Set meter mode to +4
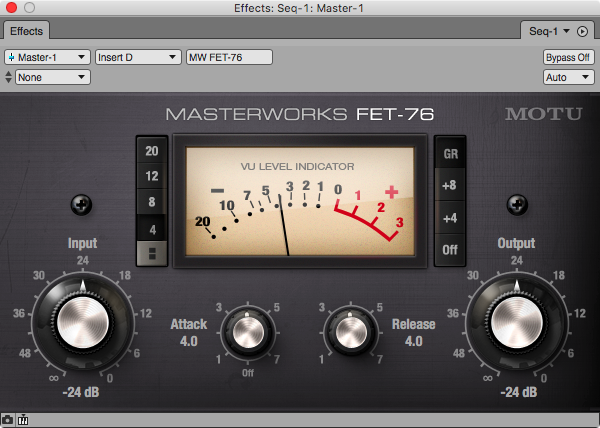This screenshot has width=600, height=428. click(x=450, y=218)
